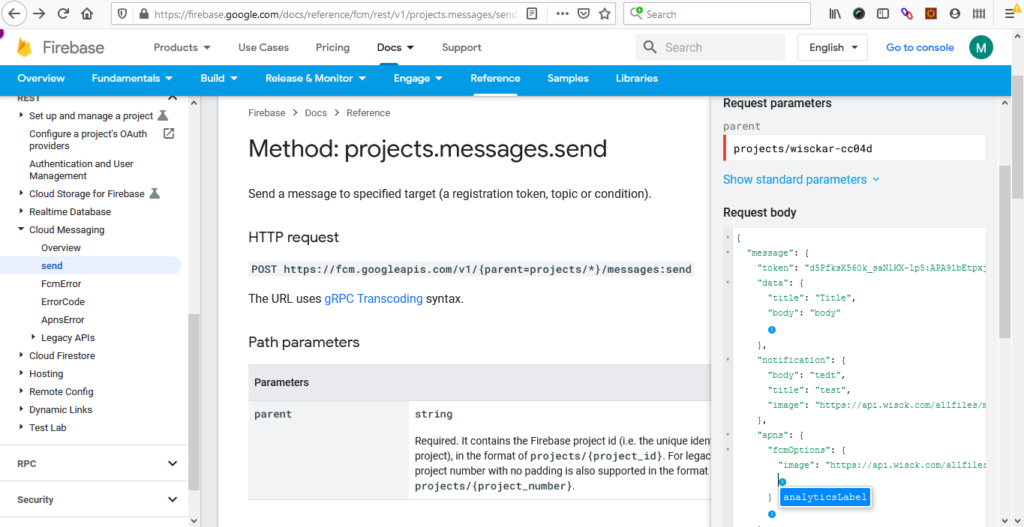Click Go to console link
Image resolution: width=1024 pixels, height=527 pixels.
click(919, 47)
